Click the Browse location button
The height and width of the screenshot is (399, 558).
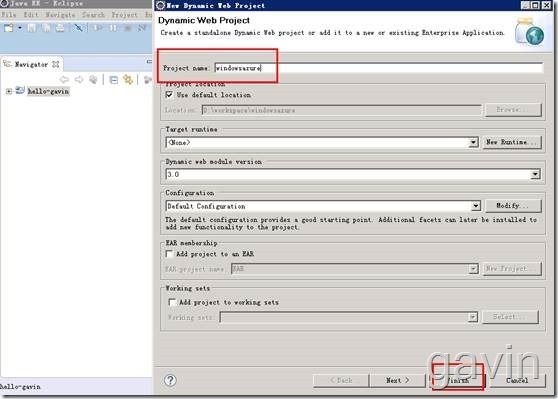tap(514, 110)
